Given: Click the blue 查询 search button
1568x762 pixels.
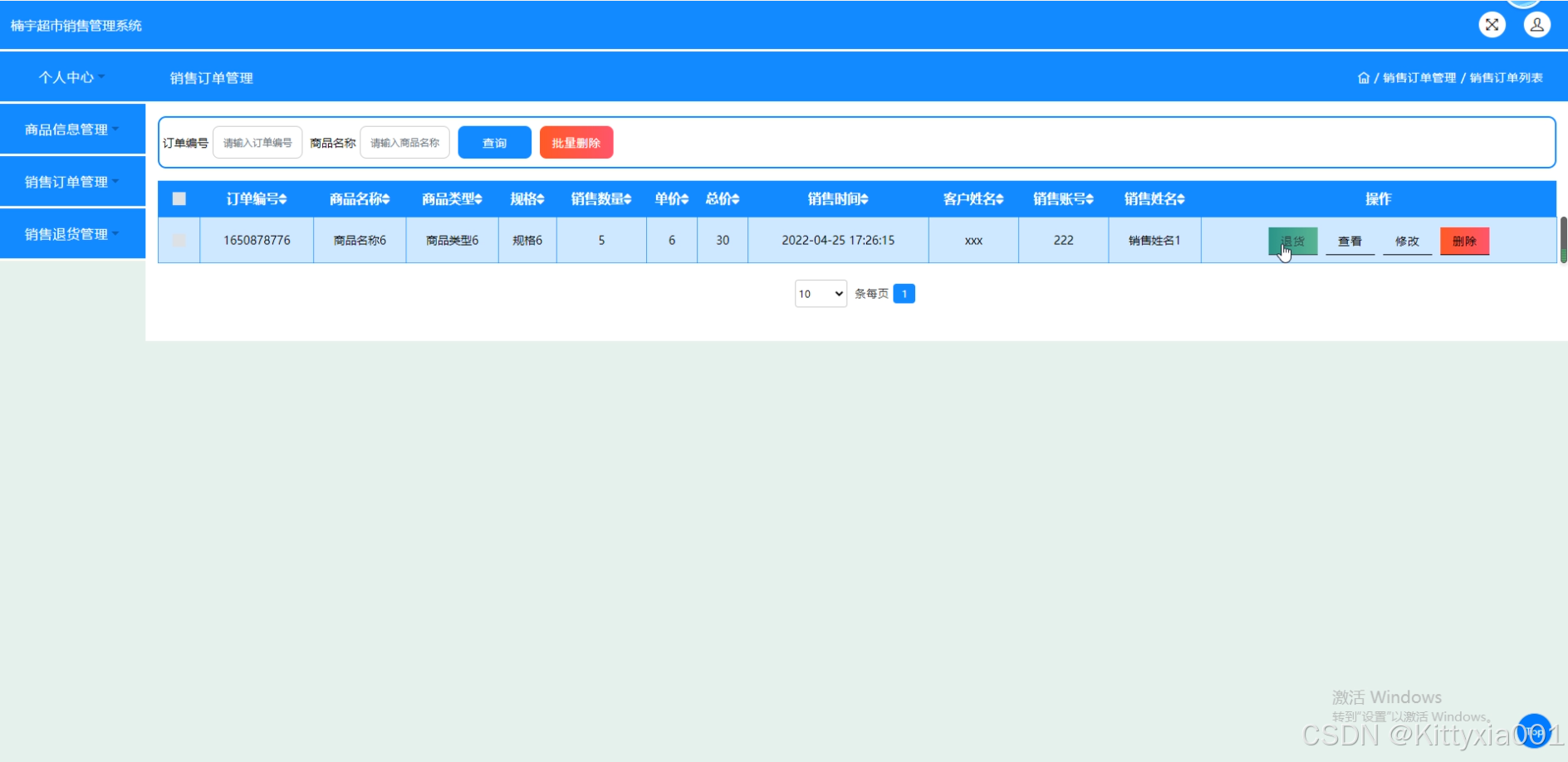Looking at the screenshot, I should tap(494, 143).
